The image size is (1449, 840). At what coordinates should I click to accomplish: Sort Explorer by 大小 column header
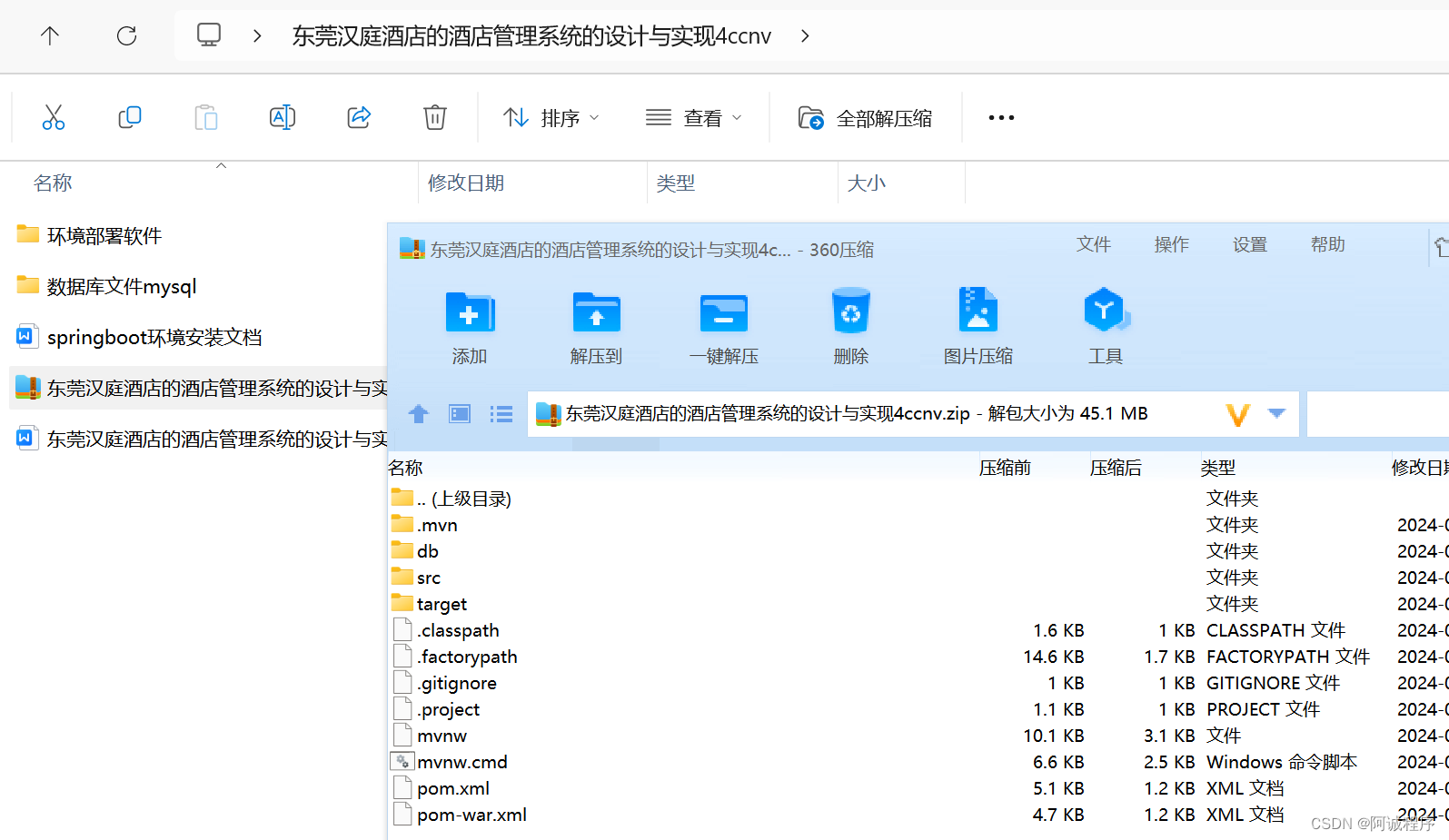coord(866,183)
